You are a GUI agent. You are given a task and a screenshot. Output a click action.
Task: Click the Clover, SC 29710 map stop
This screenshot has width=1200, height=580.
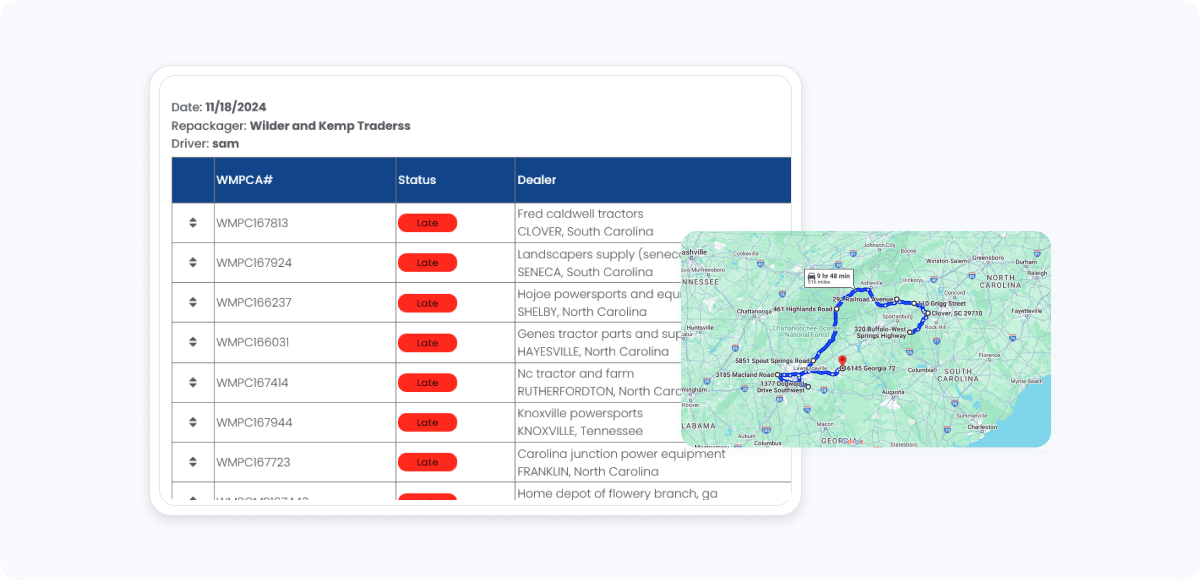coord(953,313)
